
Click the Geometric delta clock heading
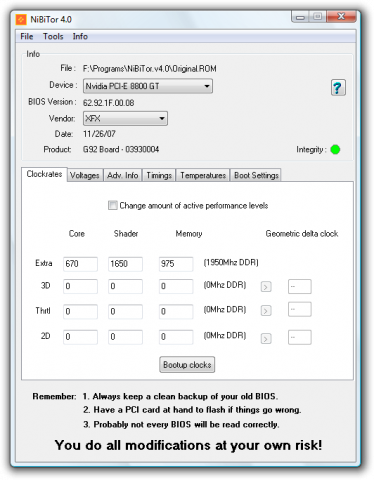tap(302, 234)
